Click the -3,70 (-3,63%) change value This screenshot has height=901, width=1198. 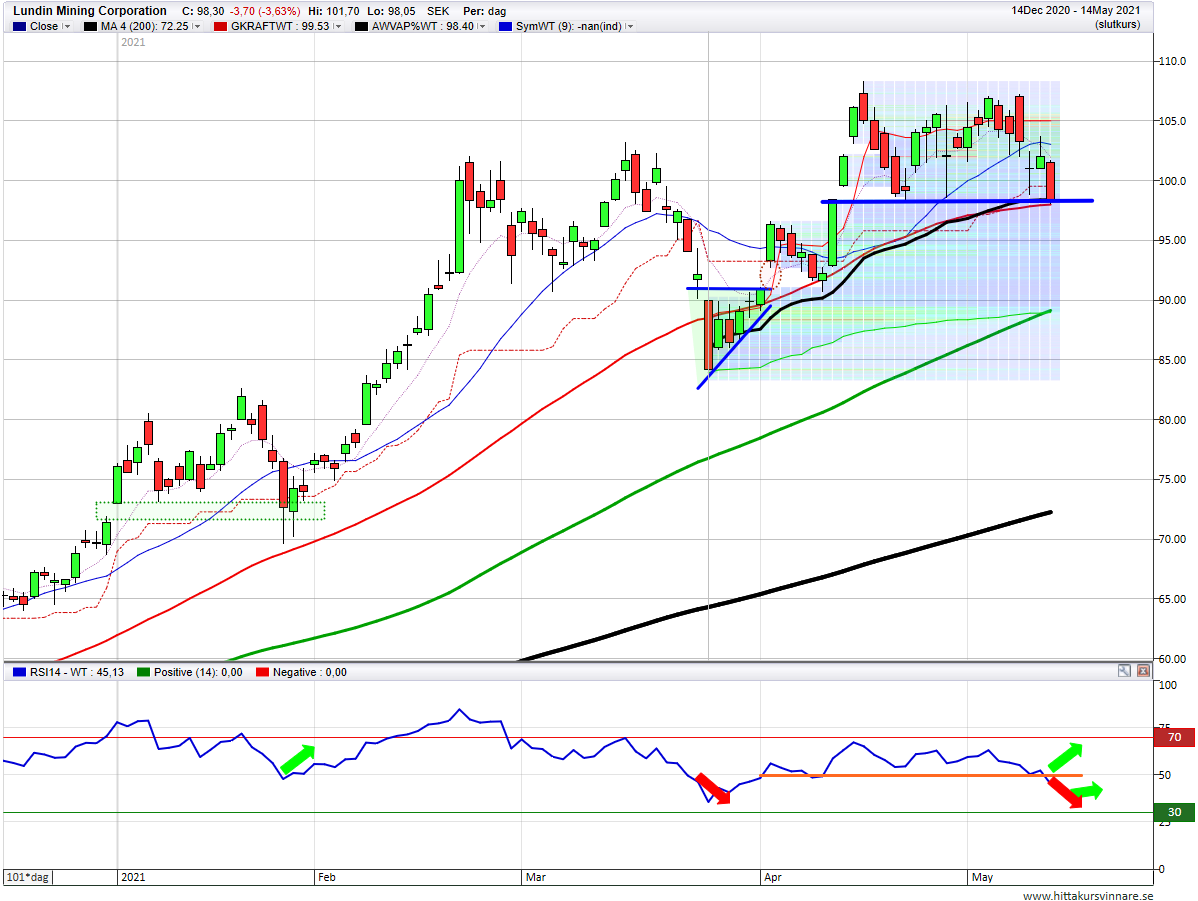[264, 11]
